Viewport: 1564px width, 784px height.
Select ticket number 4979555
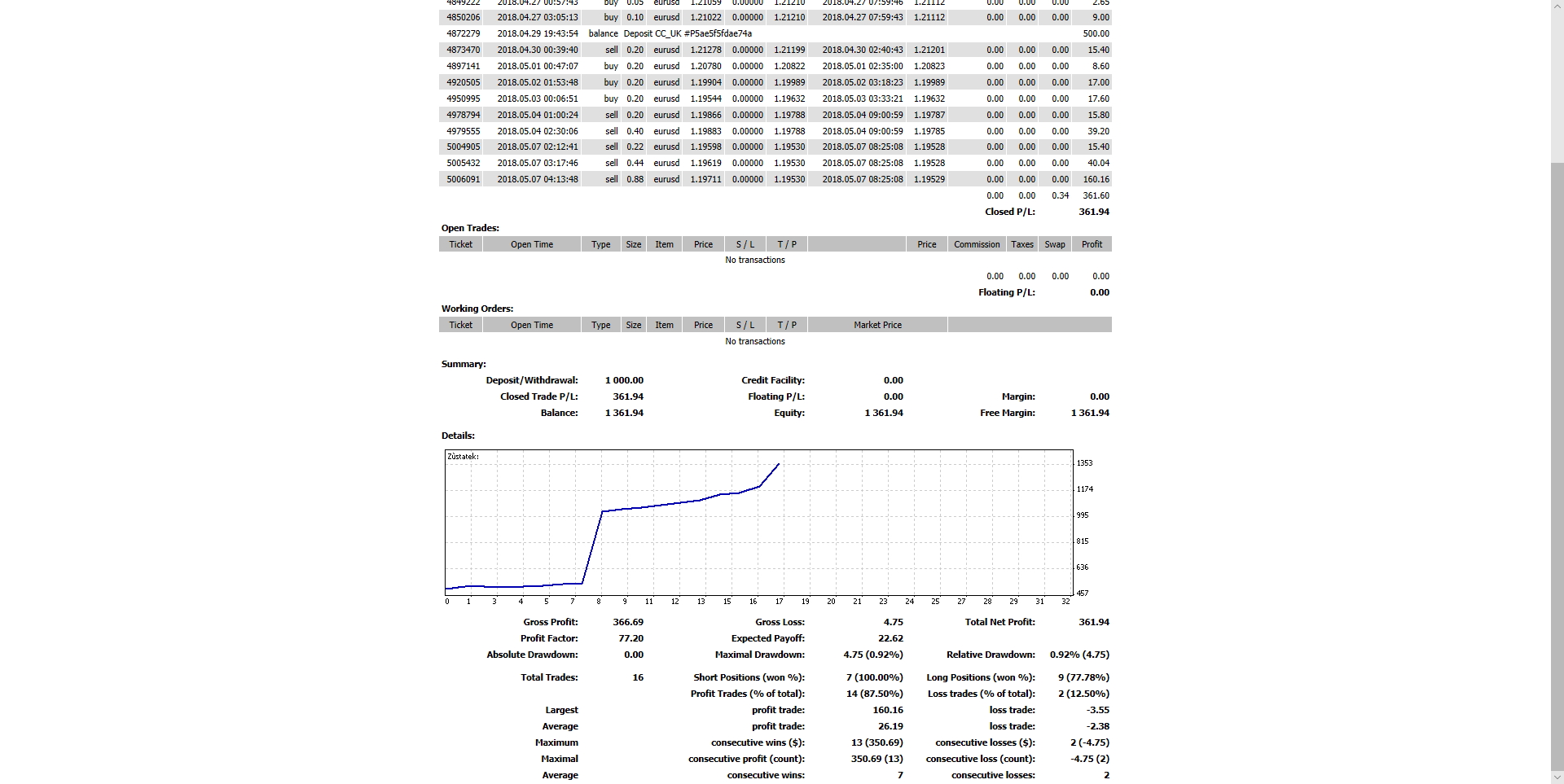[x=463, y=131]
